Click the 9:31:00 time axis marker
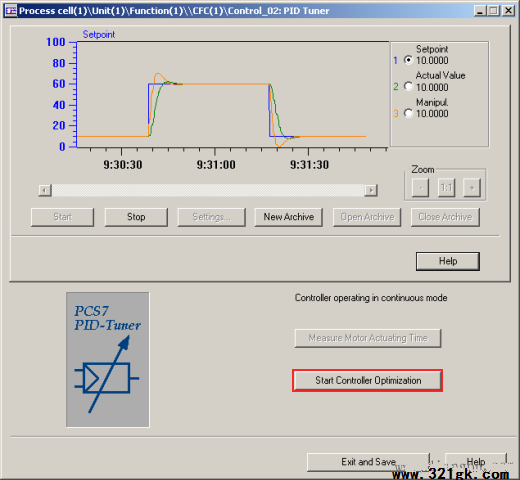Screen dimensions: 520x480 (x=216, y=165)
